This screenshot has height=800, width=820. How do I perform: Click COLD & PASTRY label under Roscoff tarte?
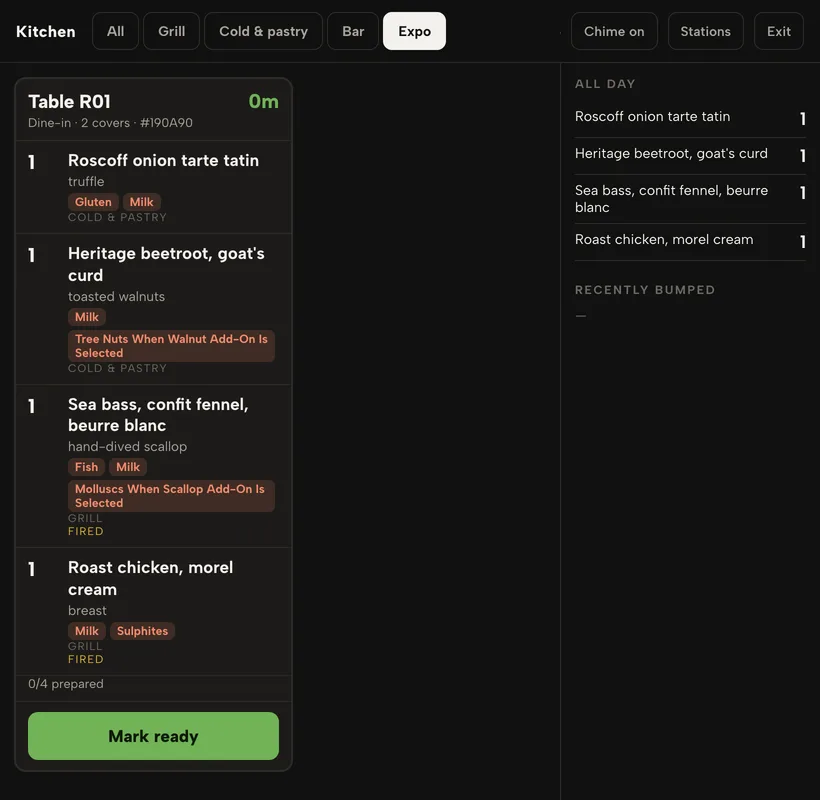coord(117,218)
